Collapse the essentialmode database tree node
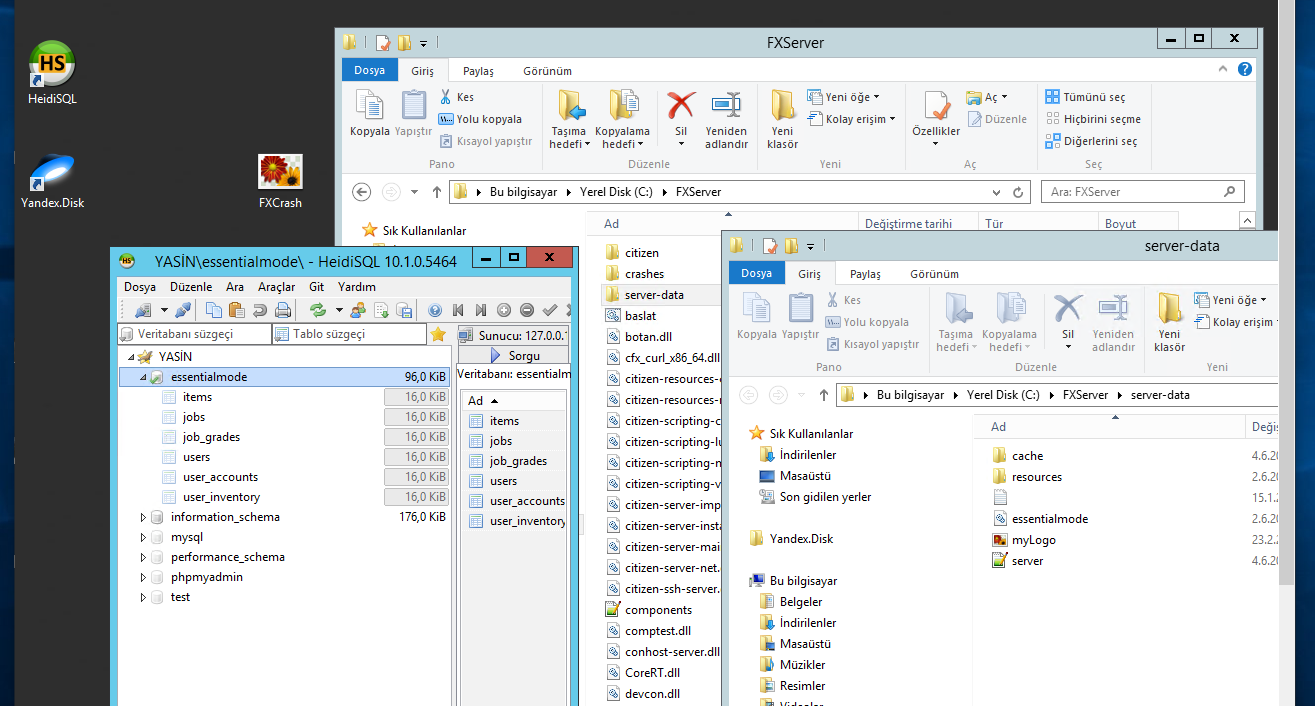This screenshot has height=706, width=1315. [x=142, y=377]
